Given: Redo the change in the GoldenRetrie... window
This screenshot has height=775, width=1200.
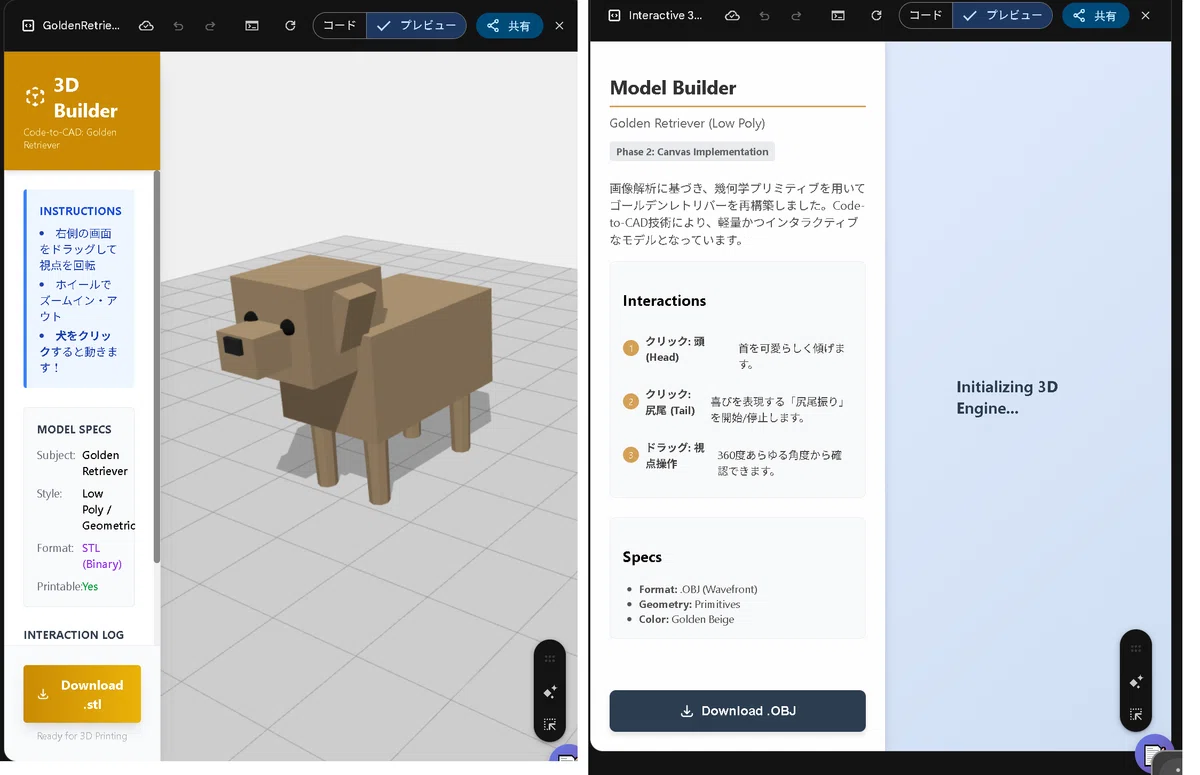Looking at the screenshot, I should [x=210, y=26].
